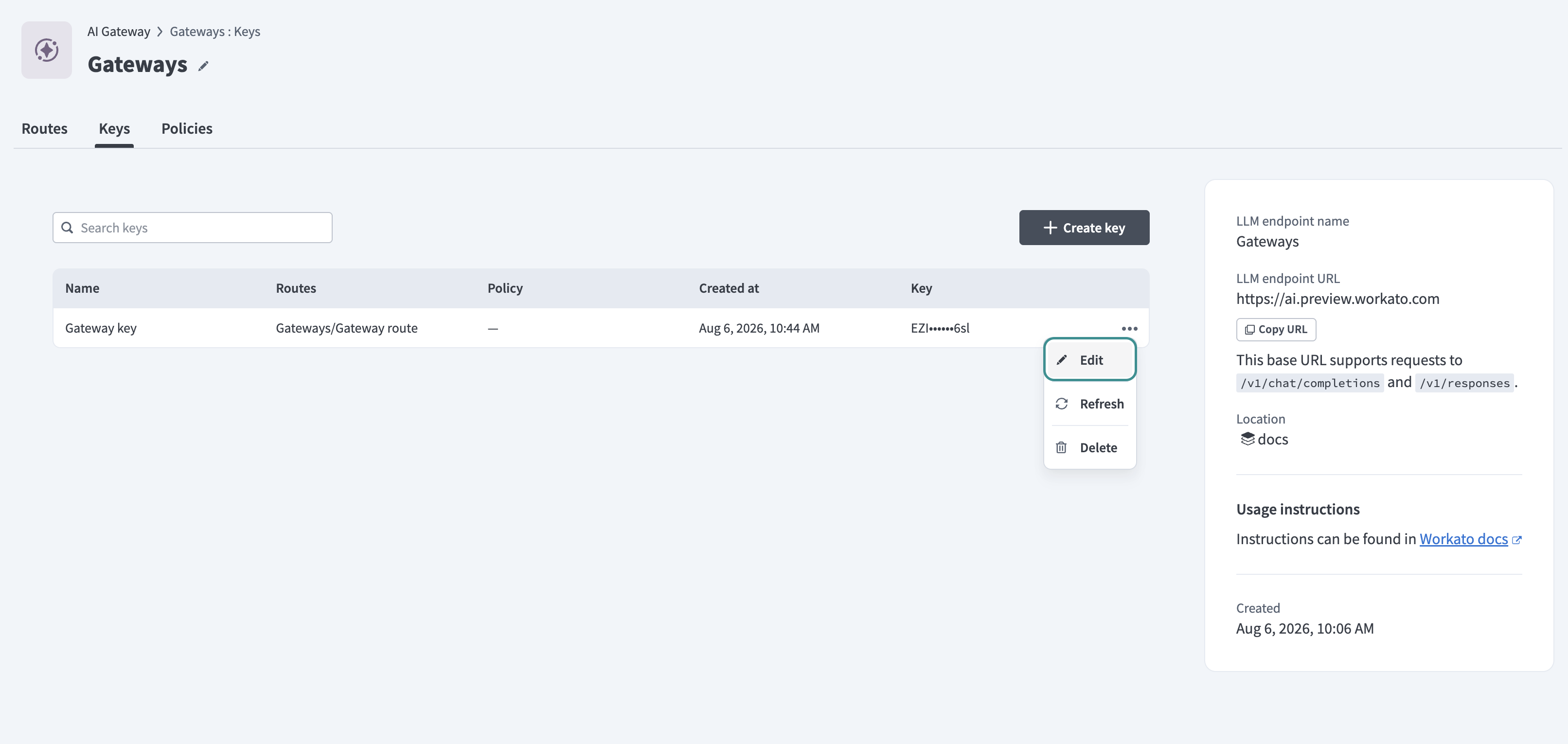This screenshot has width=1568, height=744.
Task: Click the Gateway key name cell
Action: (x=101, y=328)
